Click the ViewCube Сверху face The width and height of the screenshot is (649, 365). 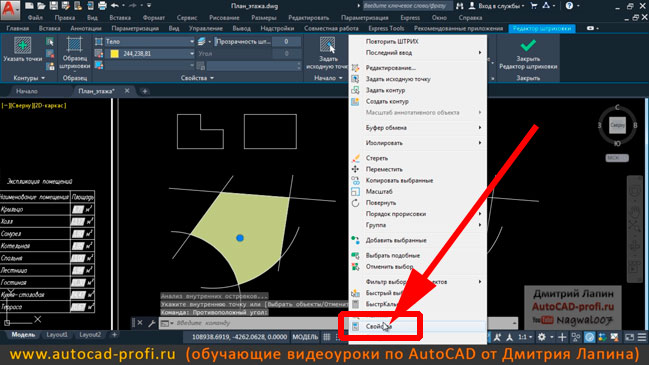pos(617,125)
